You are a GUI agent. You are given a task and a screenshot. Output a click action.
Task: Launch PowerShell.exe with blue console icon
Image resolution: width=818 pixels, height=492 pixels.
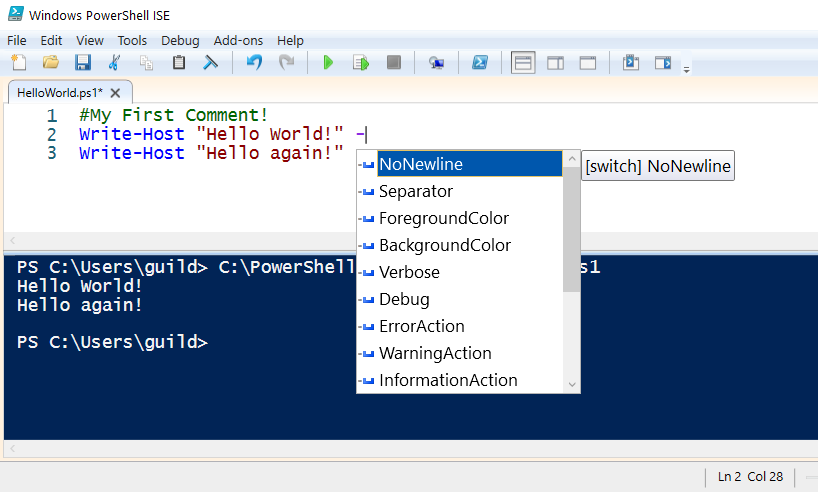[479, 63]
